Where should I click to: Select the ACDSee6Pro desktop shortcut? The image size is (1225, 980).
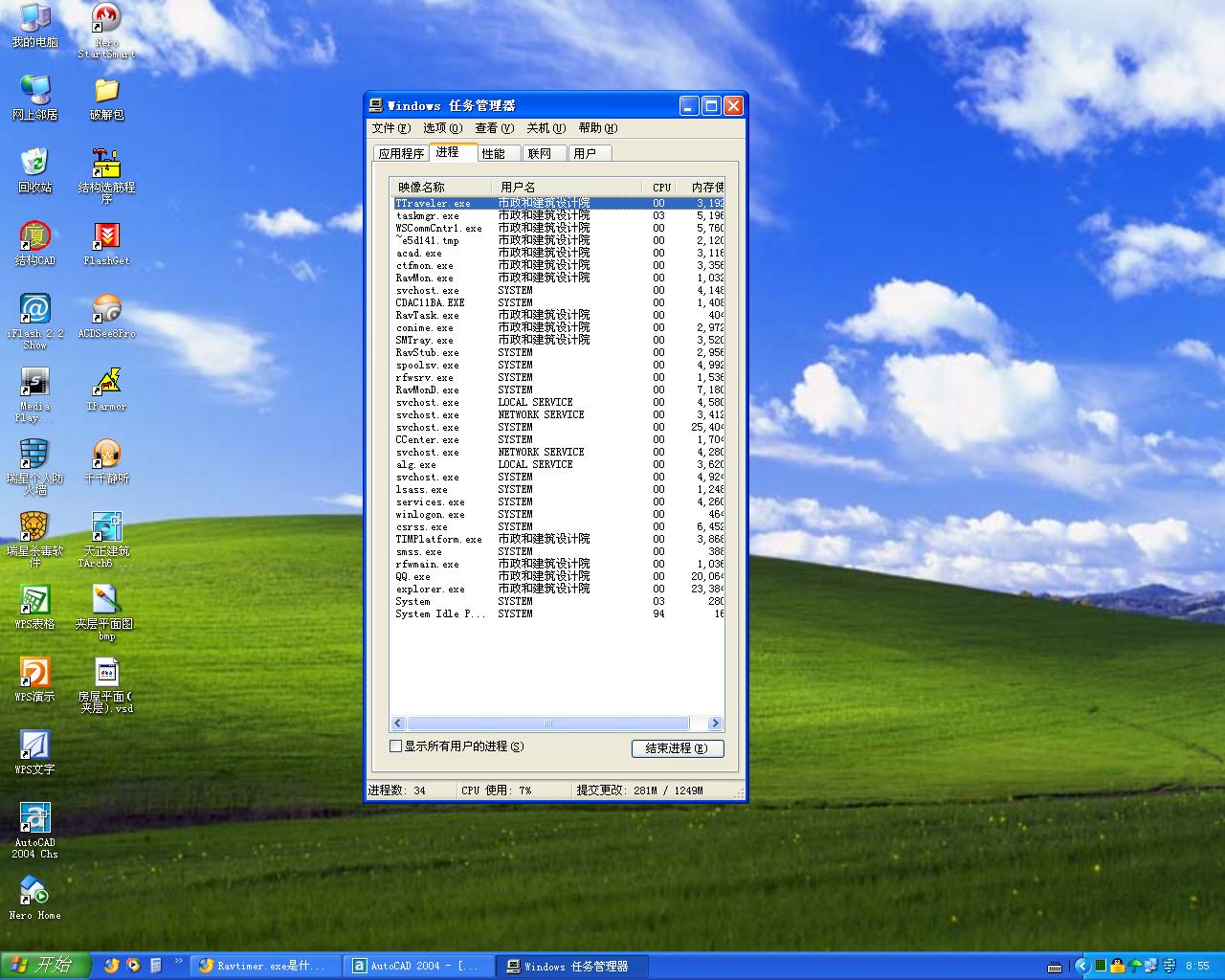106,309
